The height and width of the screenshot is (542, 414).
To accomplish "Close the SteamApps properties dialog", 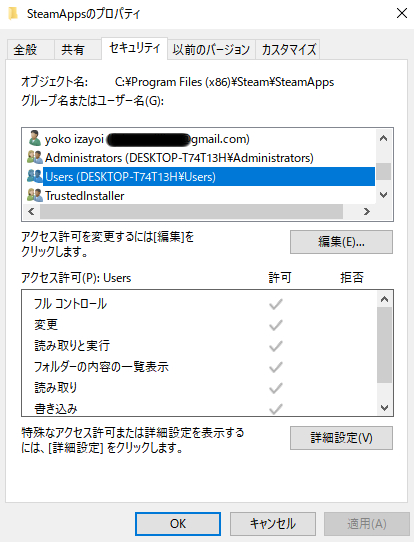I will 402,13.
